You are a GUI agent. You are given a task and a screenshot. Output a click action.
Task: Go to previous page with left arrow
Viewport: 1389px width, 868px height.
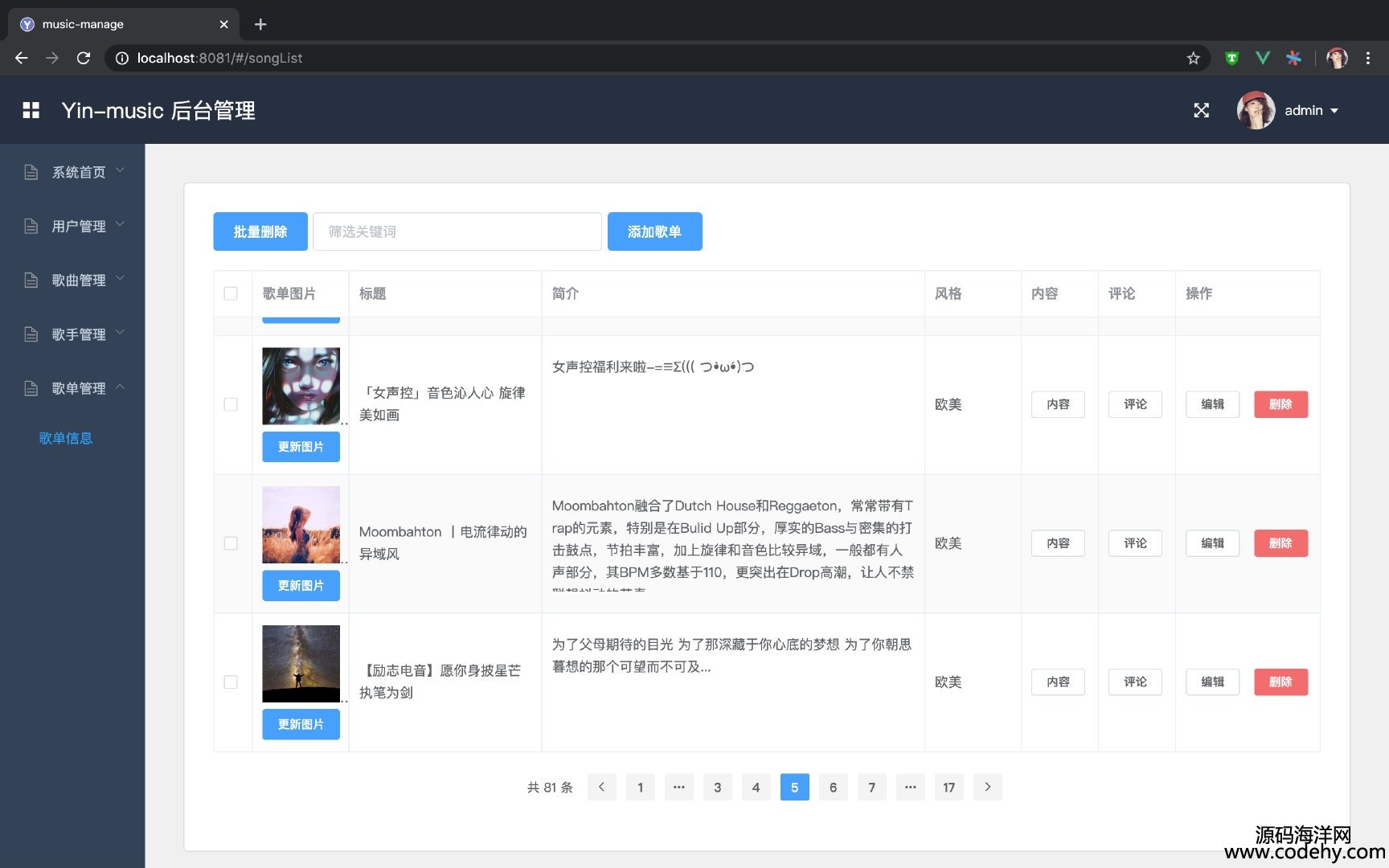click(602, 787)
